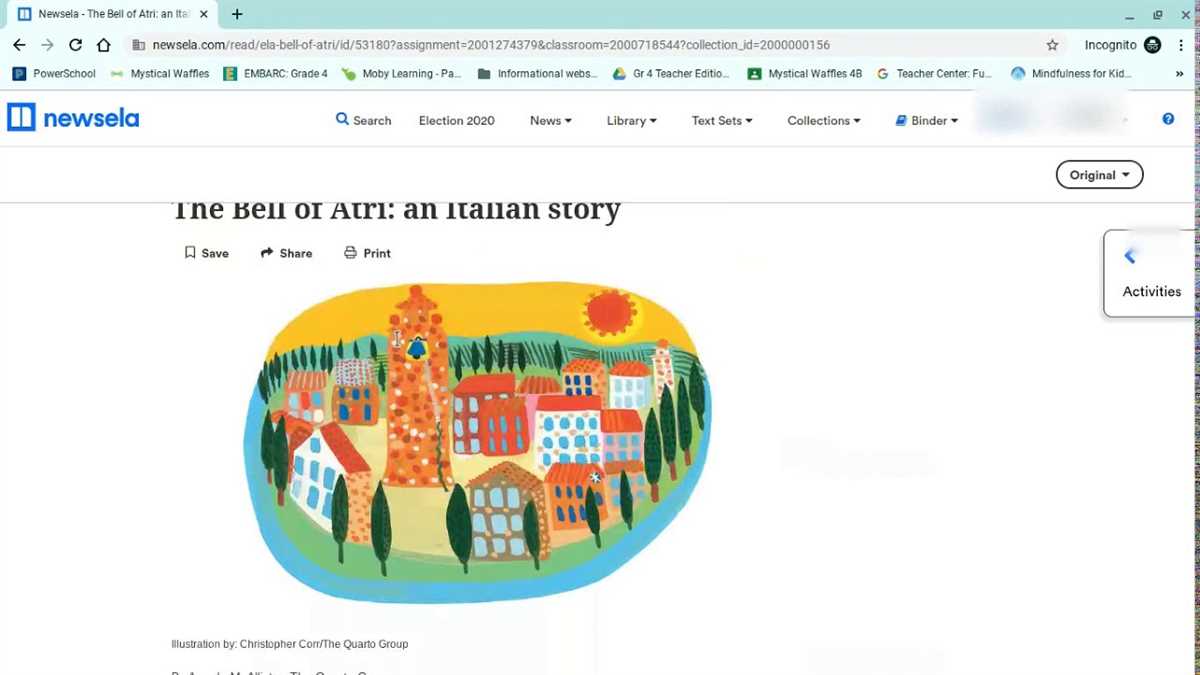Click the browser forward arrow
This screenshot has width=1200, height=675.
coord(47,45)
